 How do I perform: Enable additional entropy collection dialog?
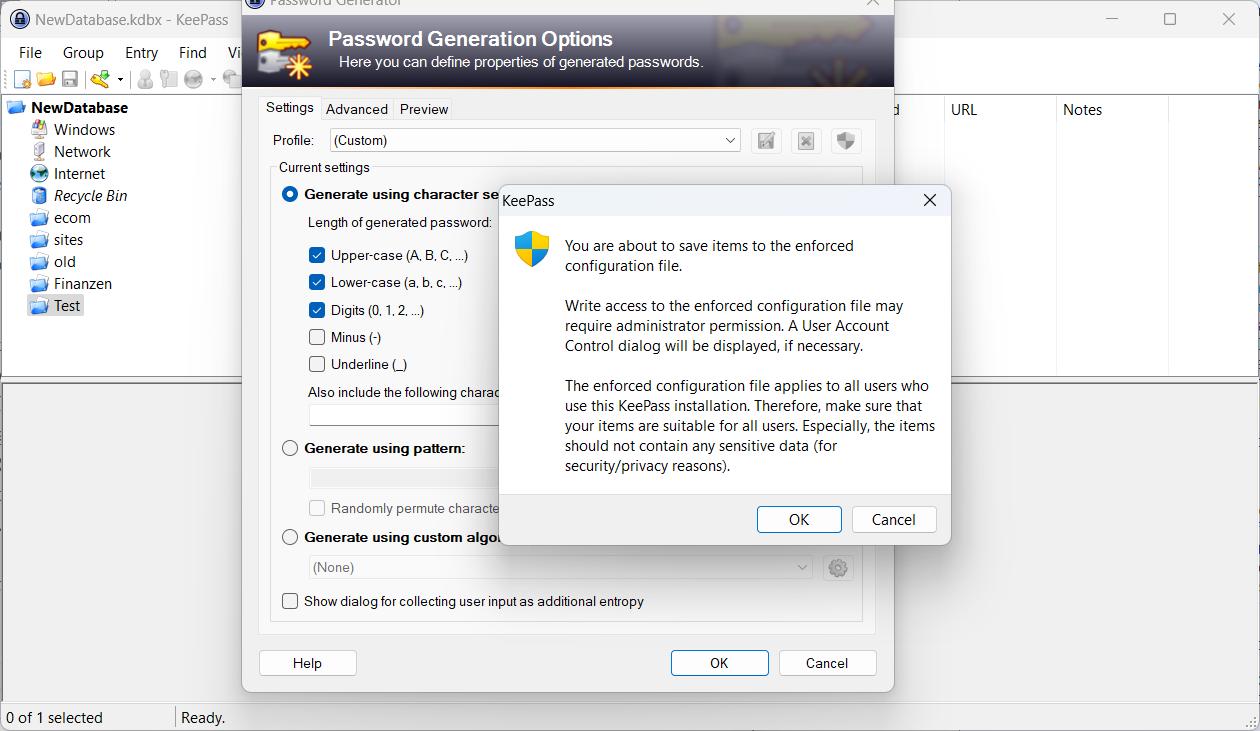coord(290,601)
